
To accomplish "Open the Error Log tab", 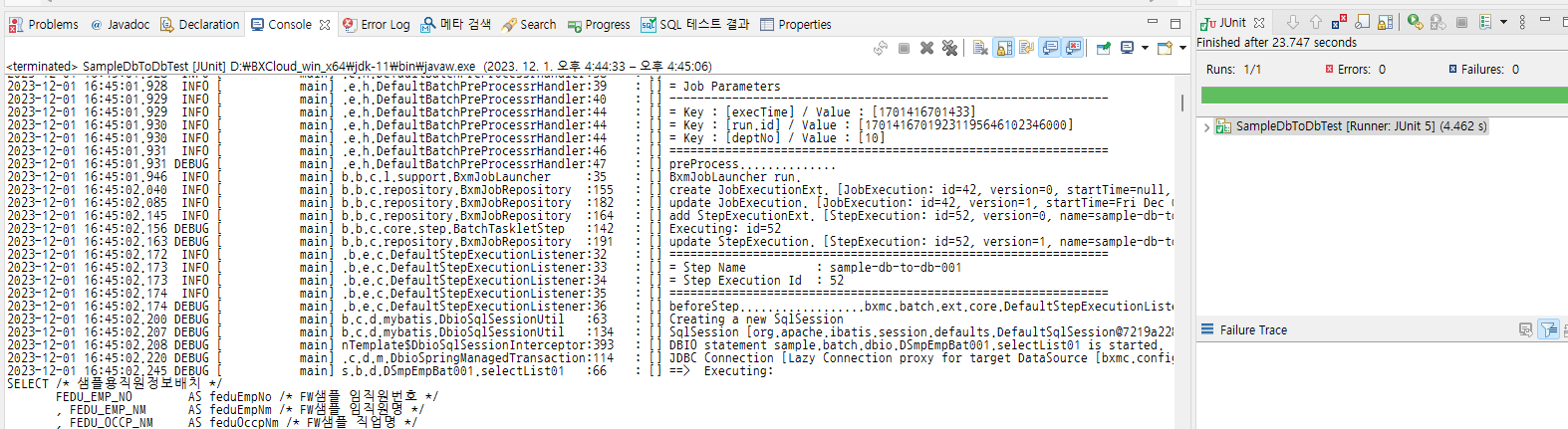I will pyautogui.click(x=376, y=24).
